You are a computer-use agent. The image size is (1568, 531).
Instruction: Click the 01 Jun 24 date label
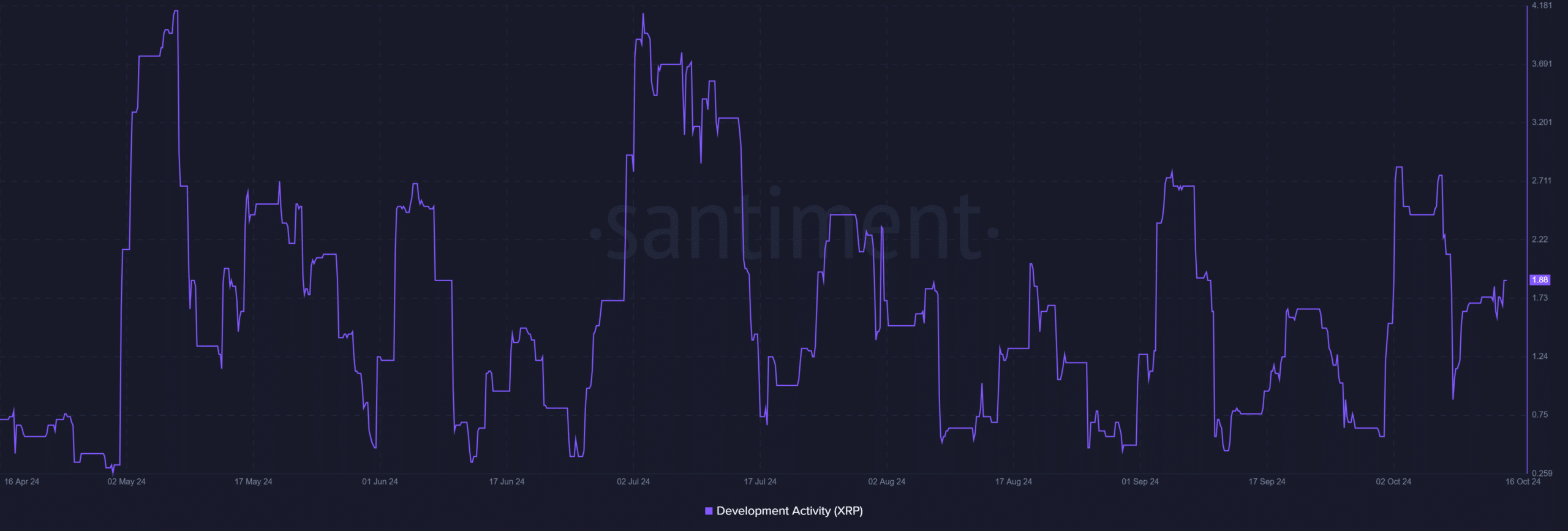pos(380,481)
